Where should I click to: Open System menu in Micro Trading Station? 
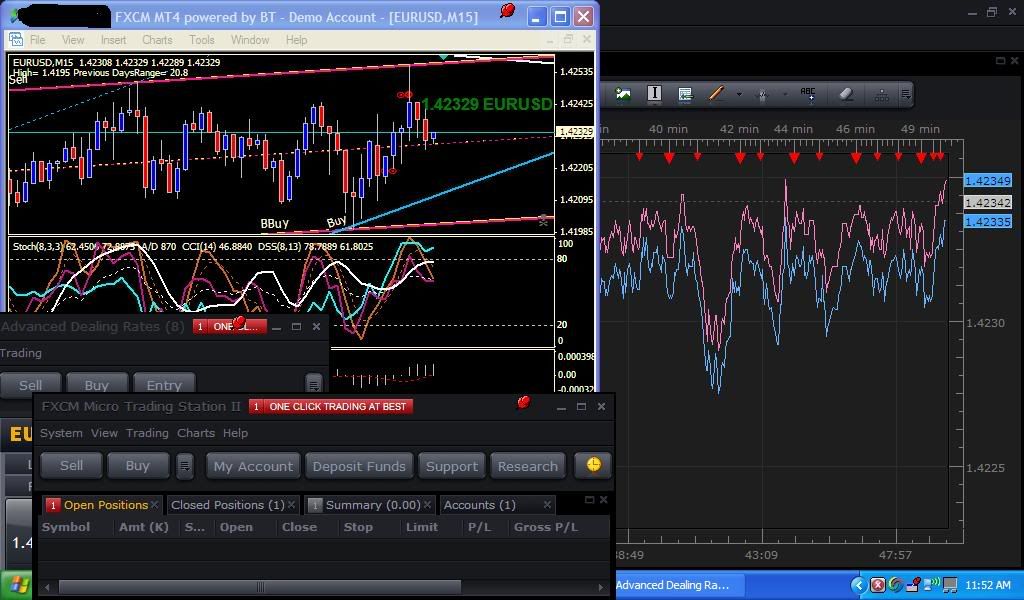61,433
